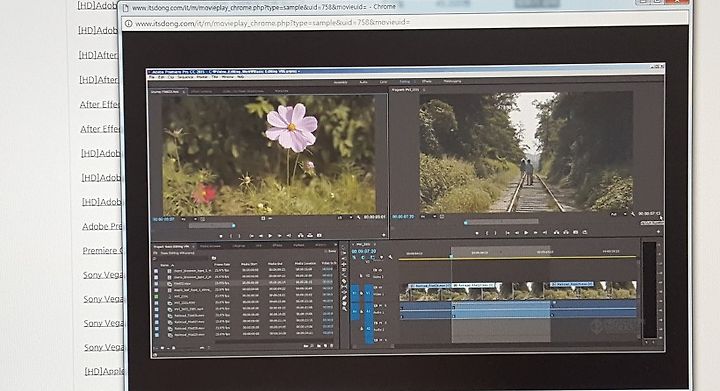This screenshot has height=391, width=720.
Task: Open Source monitor button editor plus icon
Action: [384, 235]
